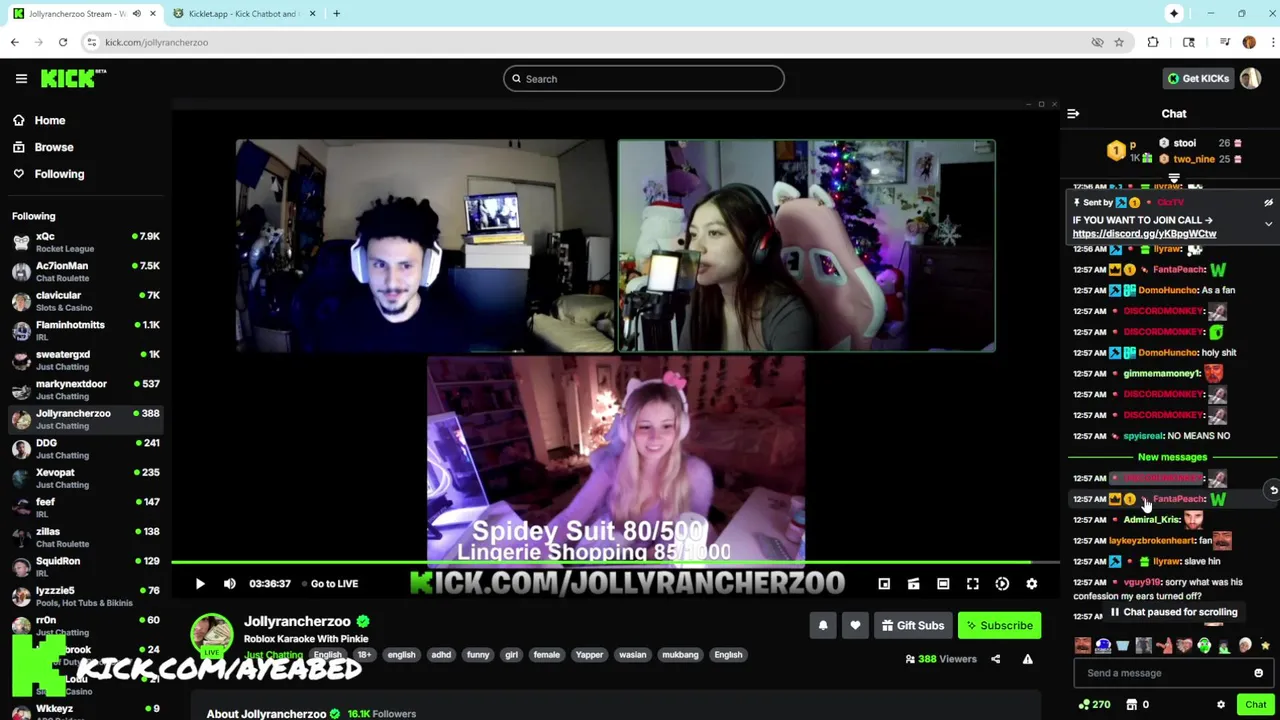Viewport: 1280px width, 720px height.
Task: Create a clip using the clapperboard icon
Action: pyautogui.click(x=913, y=584)
